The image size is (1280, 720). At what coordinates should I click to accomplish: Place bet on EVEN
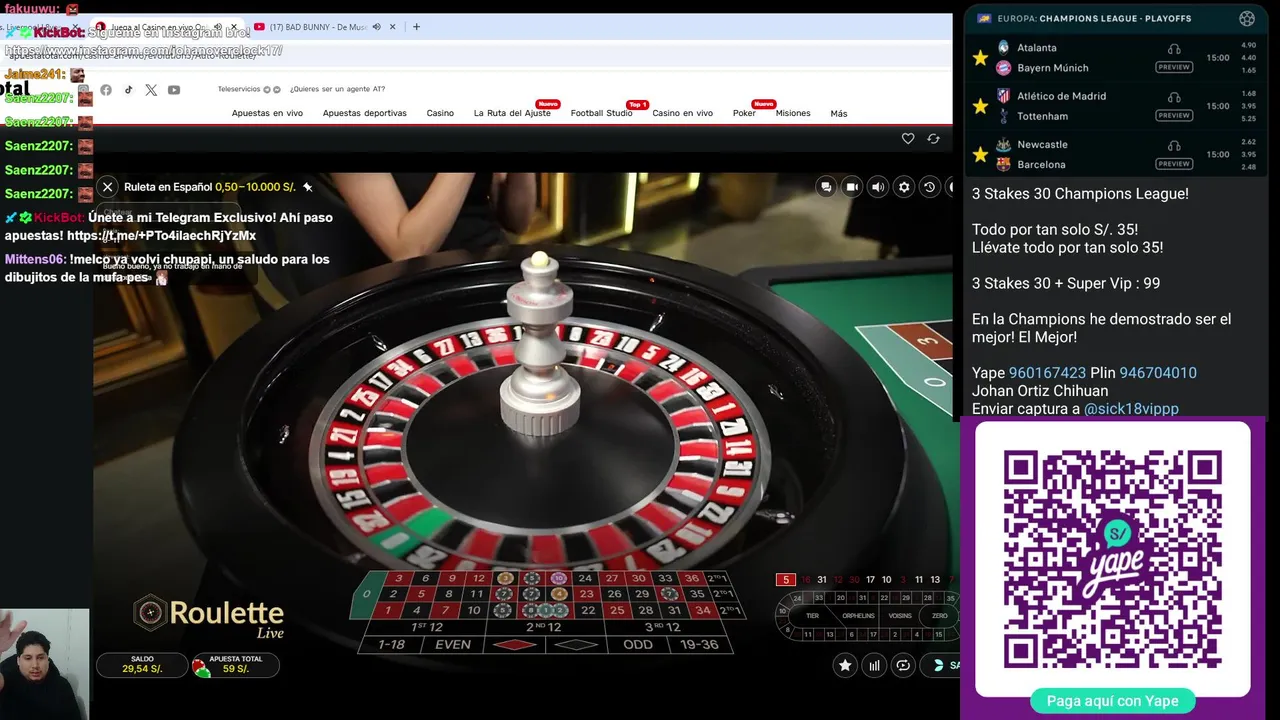coord(453,645)
